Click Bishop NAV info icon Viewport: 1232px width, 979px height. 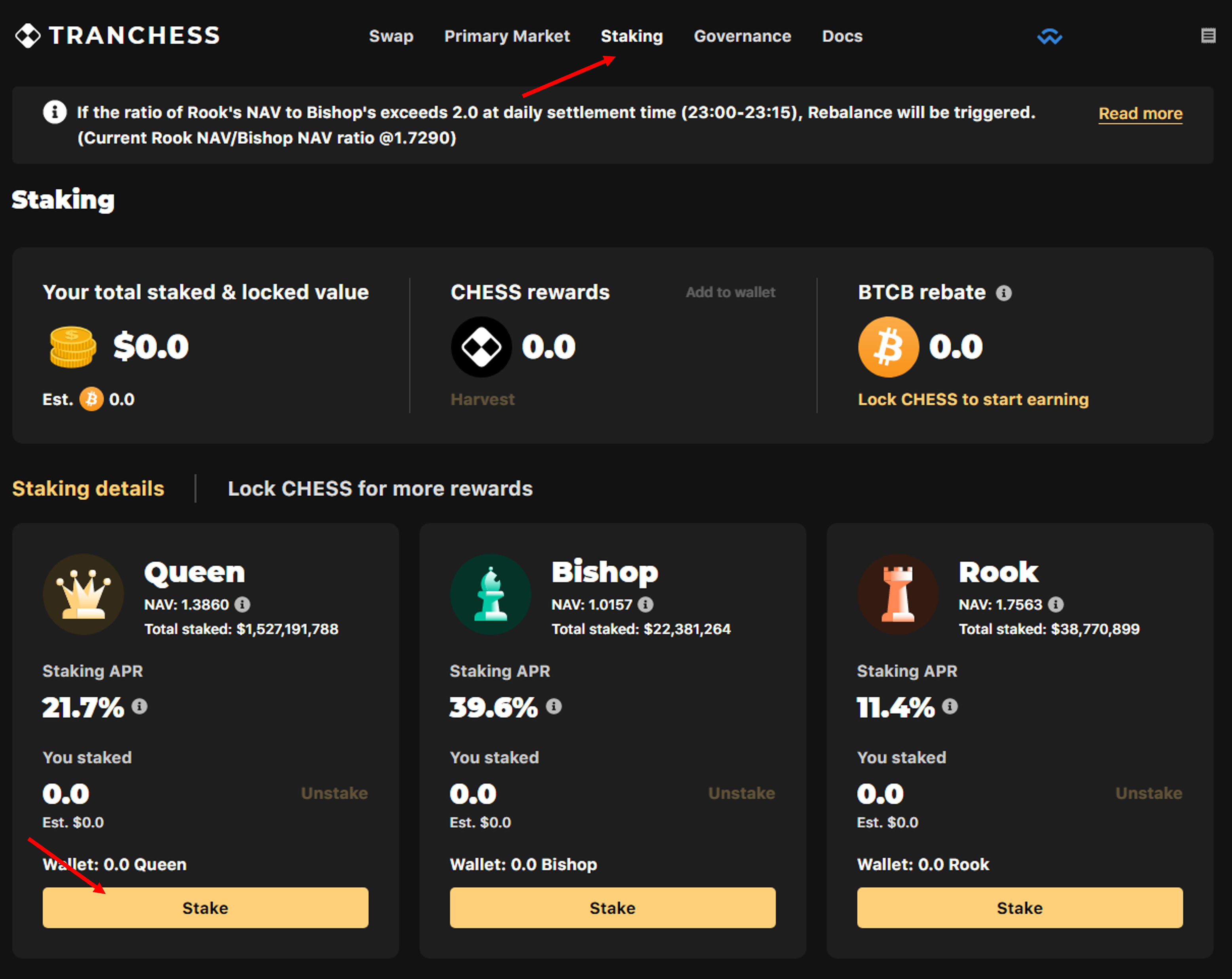[x=645, y=604]
